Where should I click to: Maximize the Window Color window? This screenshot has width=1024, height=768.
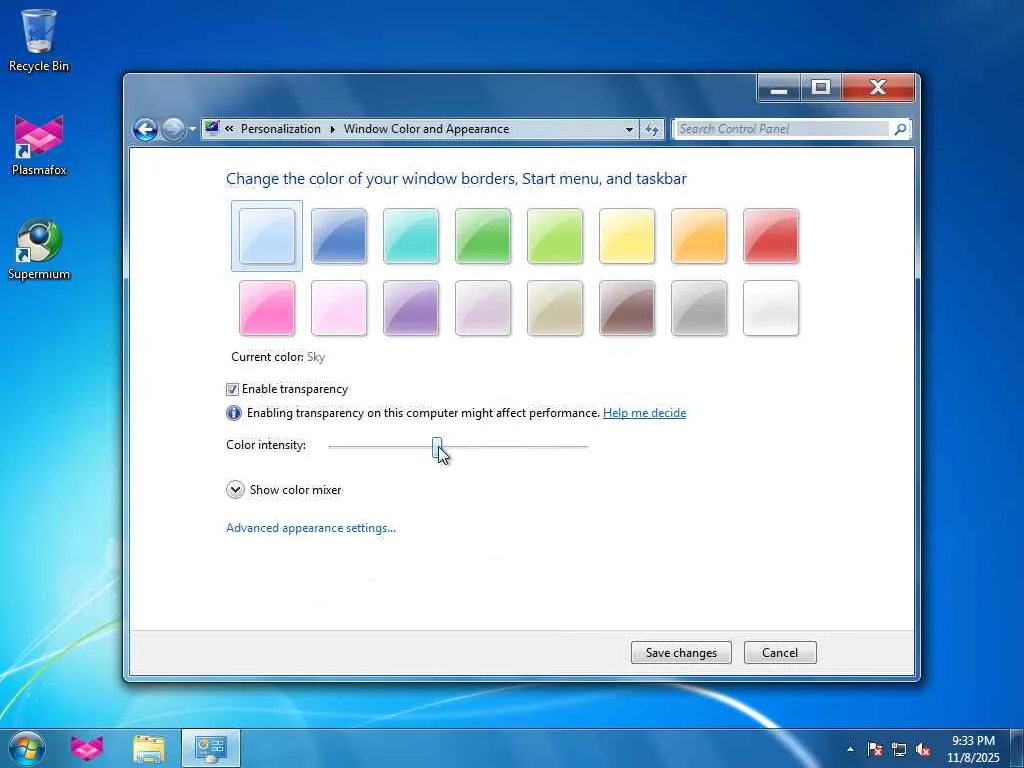click(x=821, y=88)
